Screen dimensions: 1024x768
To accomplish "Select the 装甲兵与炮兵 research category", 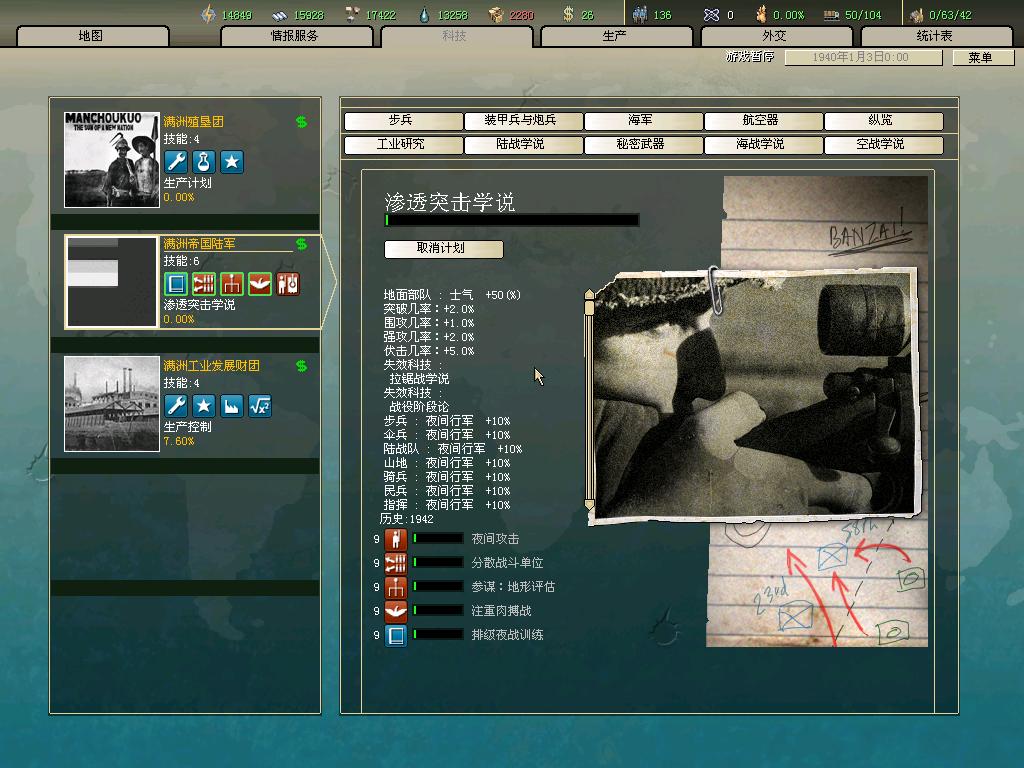I will [x=523, y=121].
